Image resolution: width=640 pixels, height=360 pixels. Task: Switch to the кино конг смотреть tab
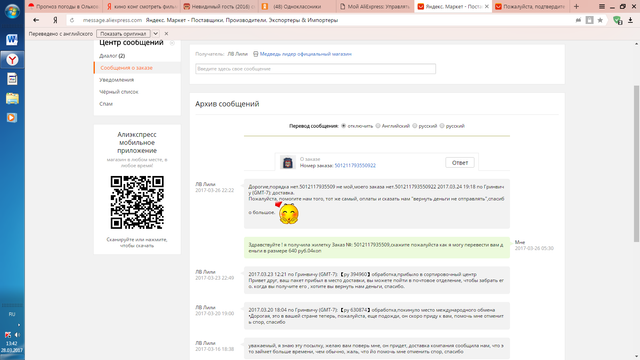tap(141, 7)
